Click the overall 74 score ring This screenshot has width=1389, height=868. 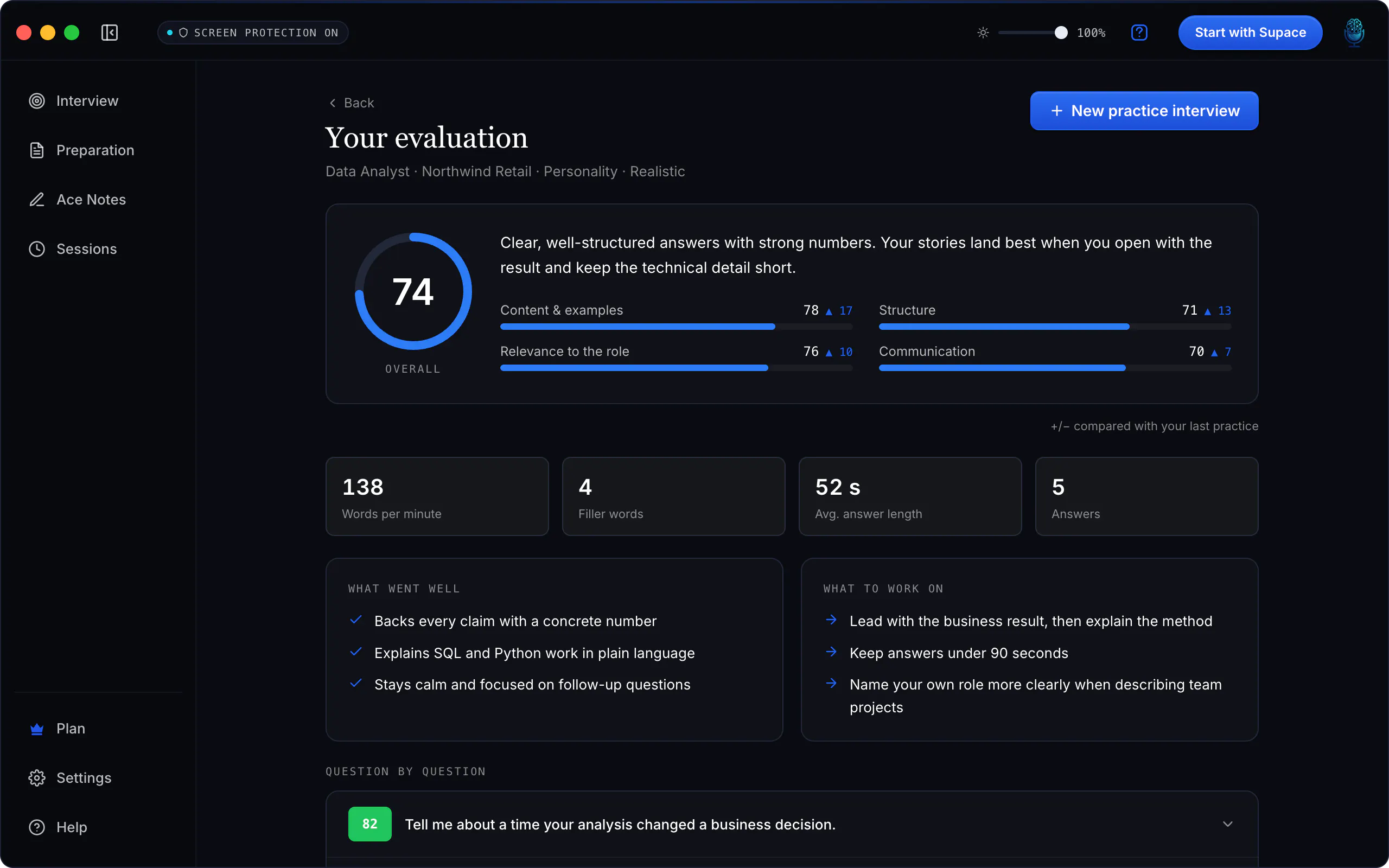[x=413, y=291]
